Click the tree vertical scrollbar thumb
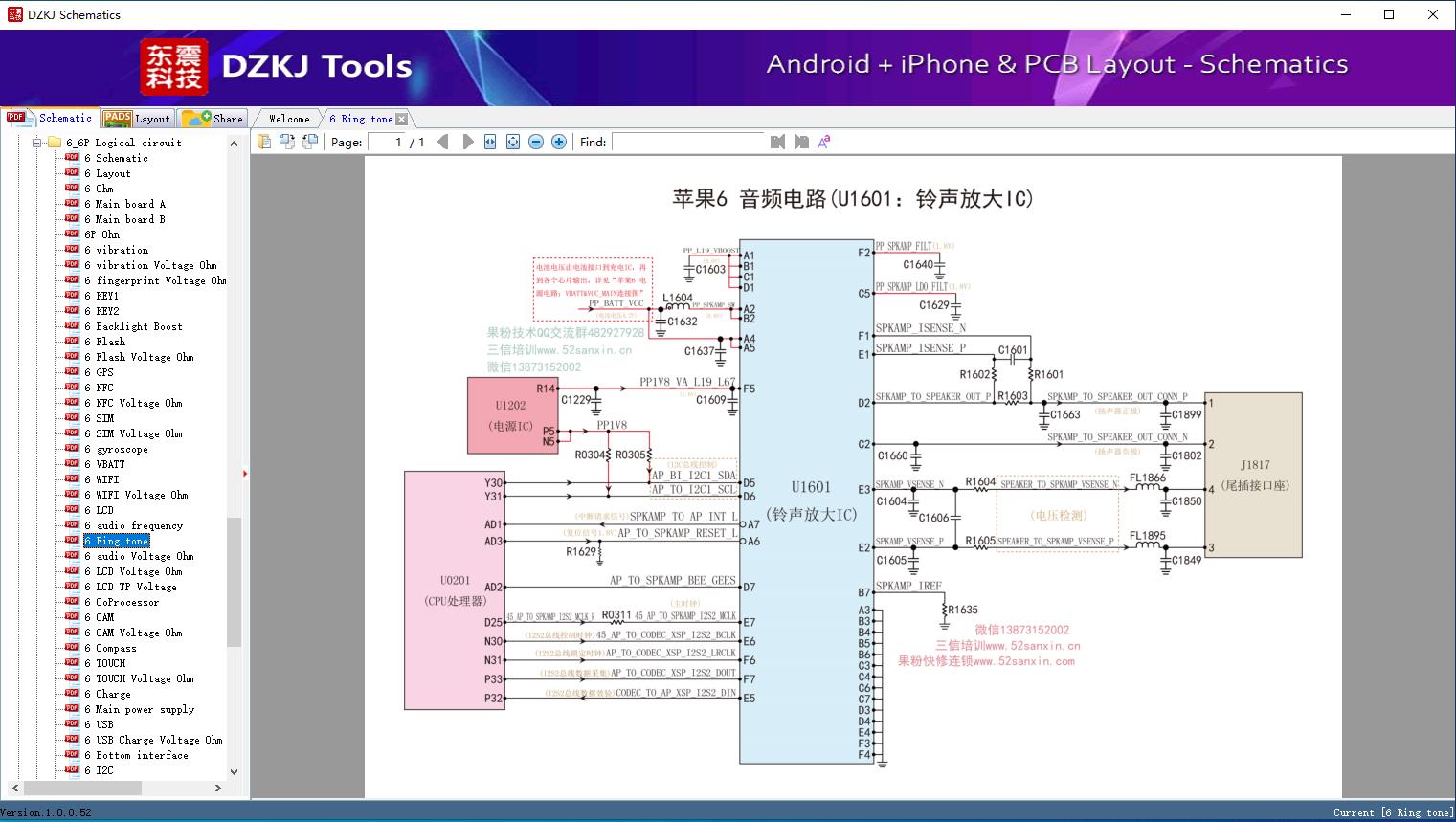 (234, 582)
